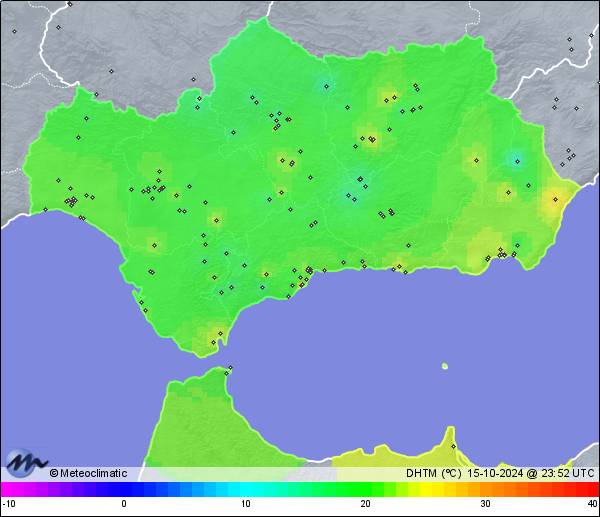Select the station marker inside the easternmost cyan cold spot

point(517,161)
